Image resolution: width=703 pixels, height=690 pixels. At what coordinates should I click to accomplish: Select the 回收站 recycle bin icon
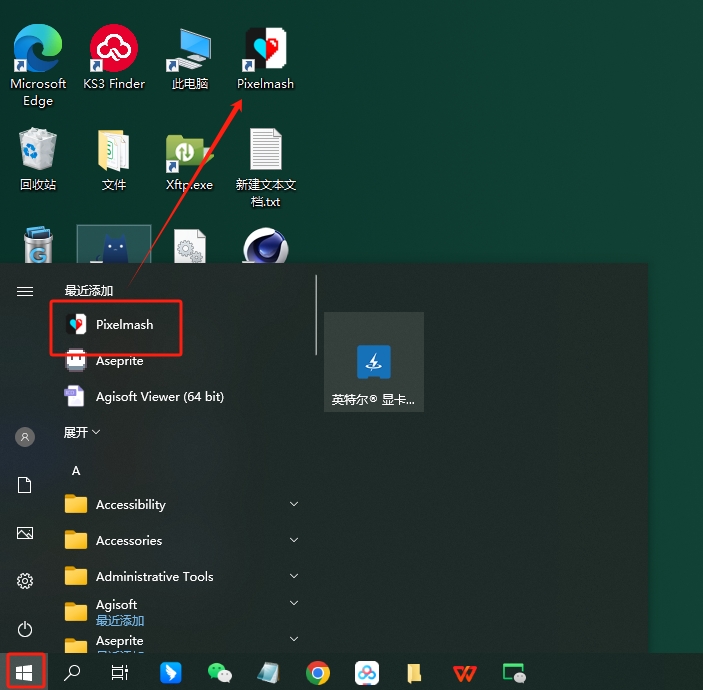(38, 159)
